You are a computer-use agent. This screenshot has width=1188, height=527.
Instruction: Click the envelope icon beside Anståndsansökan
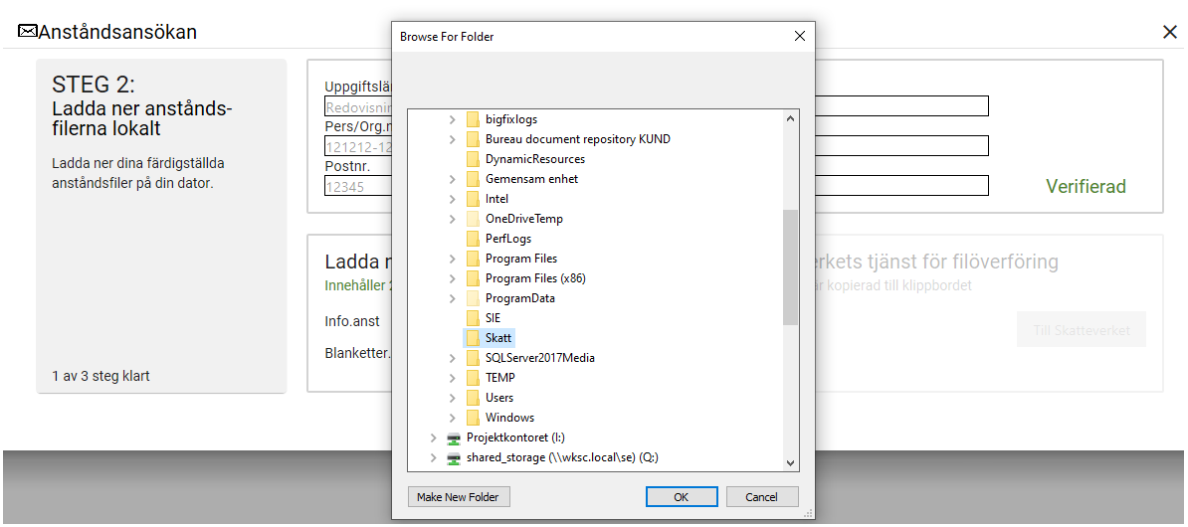pos(27,32)
